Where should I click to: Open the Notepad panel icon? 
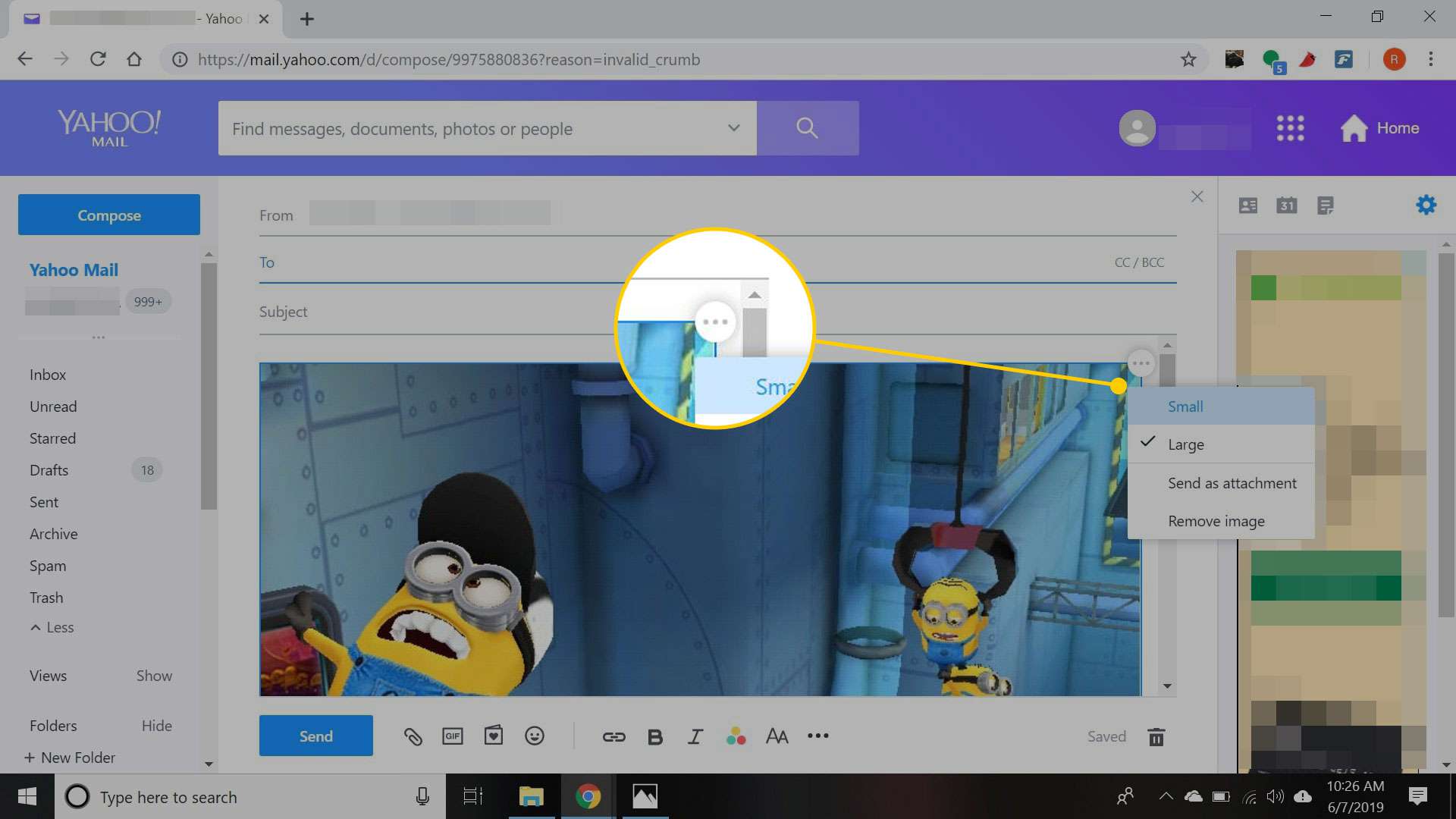pyautogui.click(x=1326, y=206)
